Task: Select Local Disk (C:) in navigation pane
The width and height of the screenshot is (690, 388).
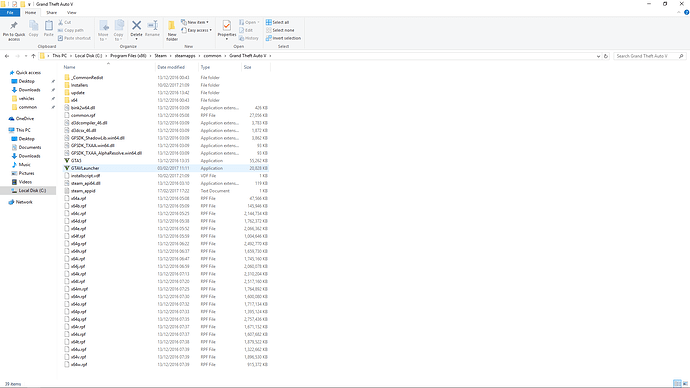Action: (x=32, y=190)
